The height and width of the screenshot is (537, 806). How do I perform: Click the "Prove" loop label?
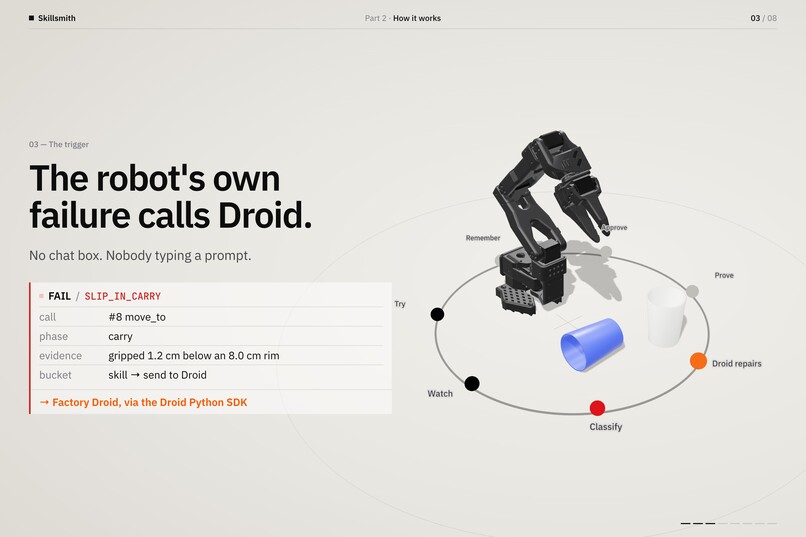(724, 275)
